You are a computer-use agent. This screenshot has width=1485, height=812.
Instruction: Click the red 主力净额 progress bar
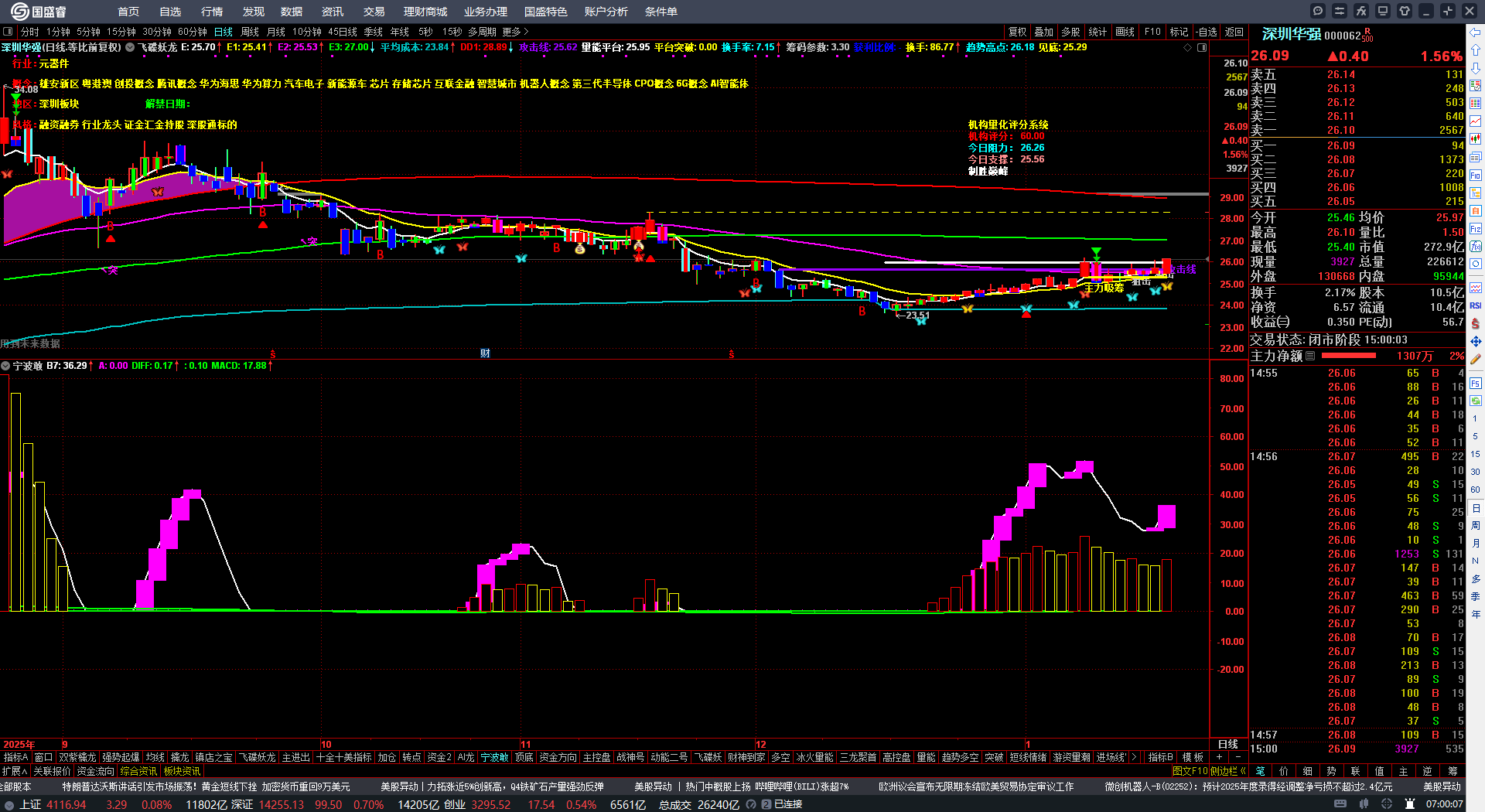coord(1349,356)
